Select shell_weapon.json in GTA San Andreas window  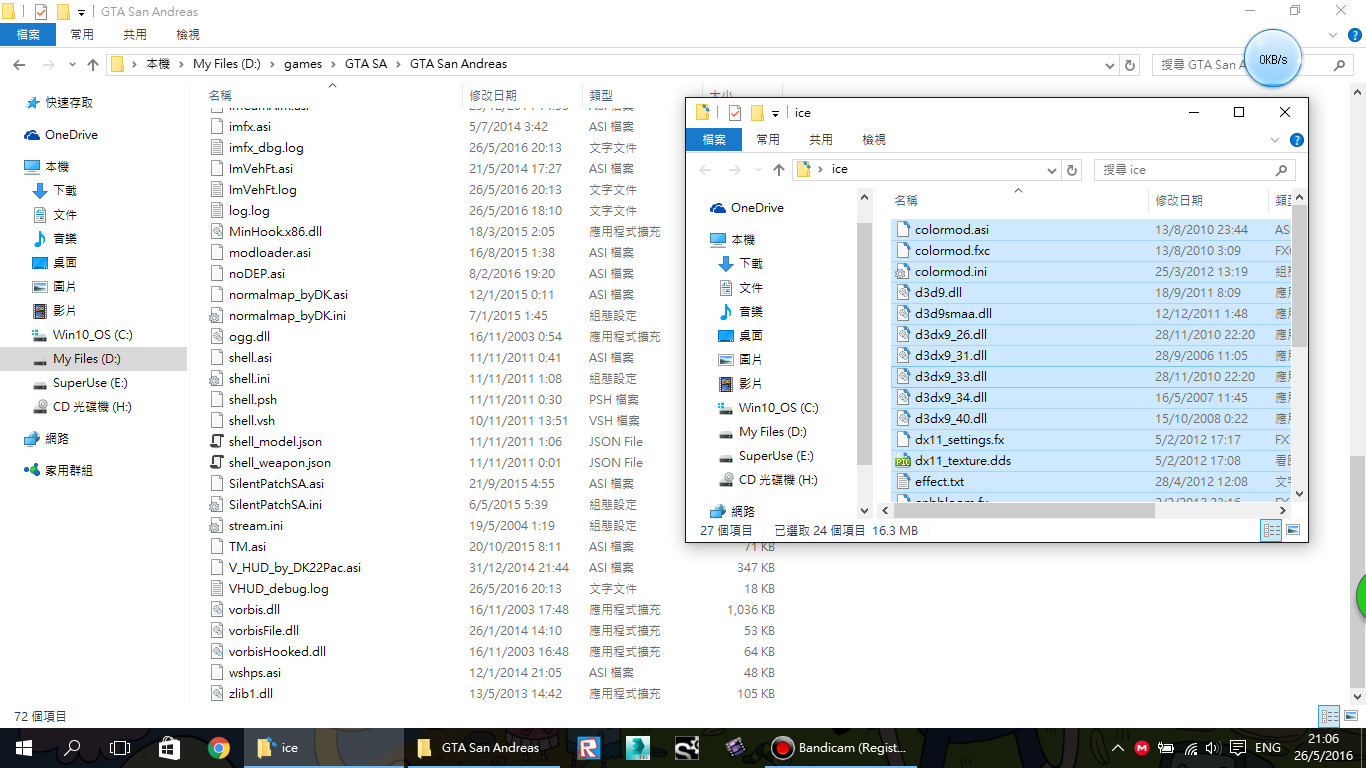[279, 463]
